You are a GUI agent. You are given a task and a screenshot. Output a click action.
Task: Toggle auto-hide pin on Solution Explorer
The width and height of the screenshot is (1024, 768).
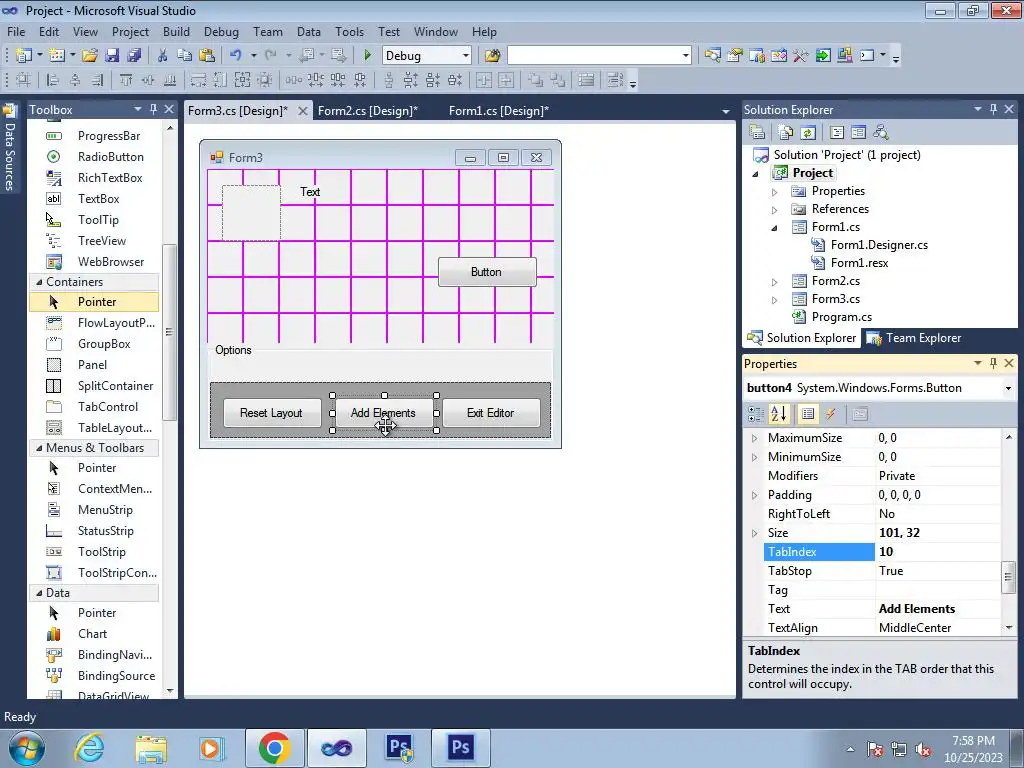click(x=993, y=109)
